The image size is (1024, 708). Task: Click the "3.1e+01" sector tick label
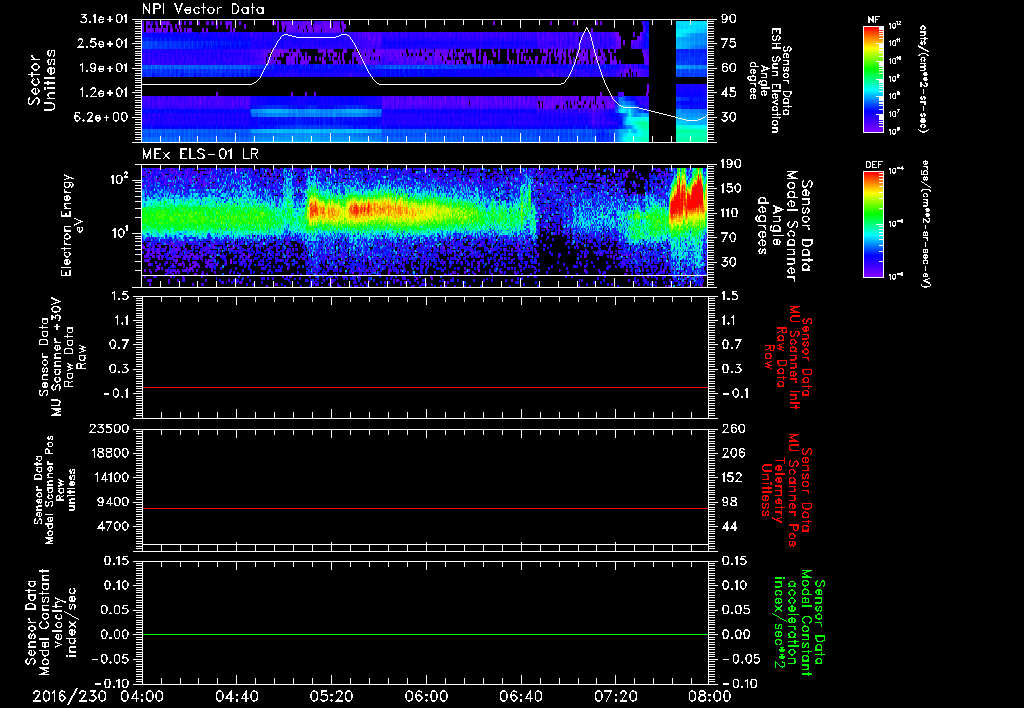(x=105, y=19)
